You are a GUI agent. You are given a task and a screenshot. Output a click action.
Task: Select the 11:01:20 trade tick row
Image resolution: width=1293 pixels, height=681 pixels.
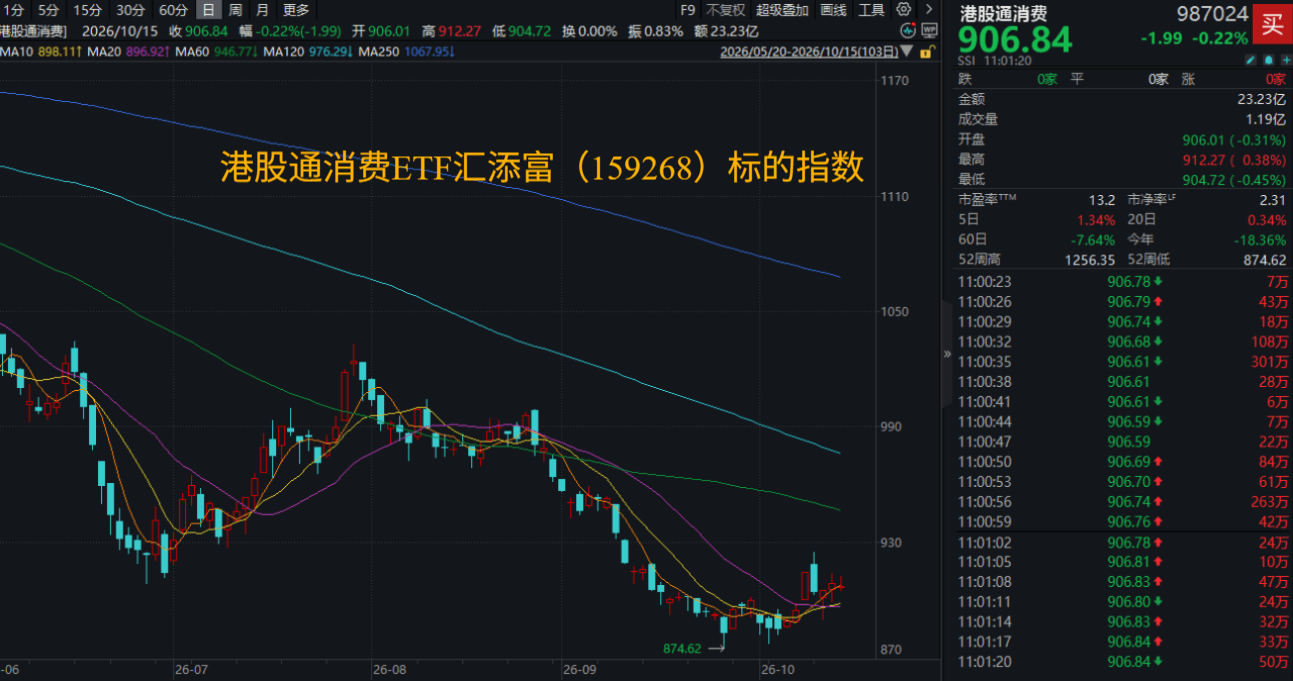pyautogui.click(x=1122, y=661)
